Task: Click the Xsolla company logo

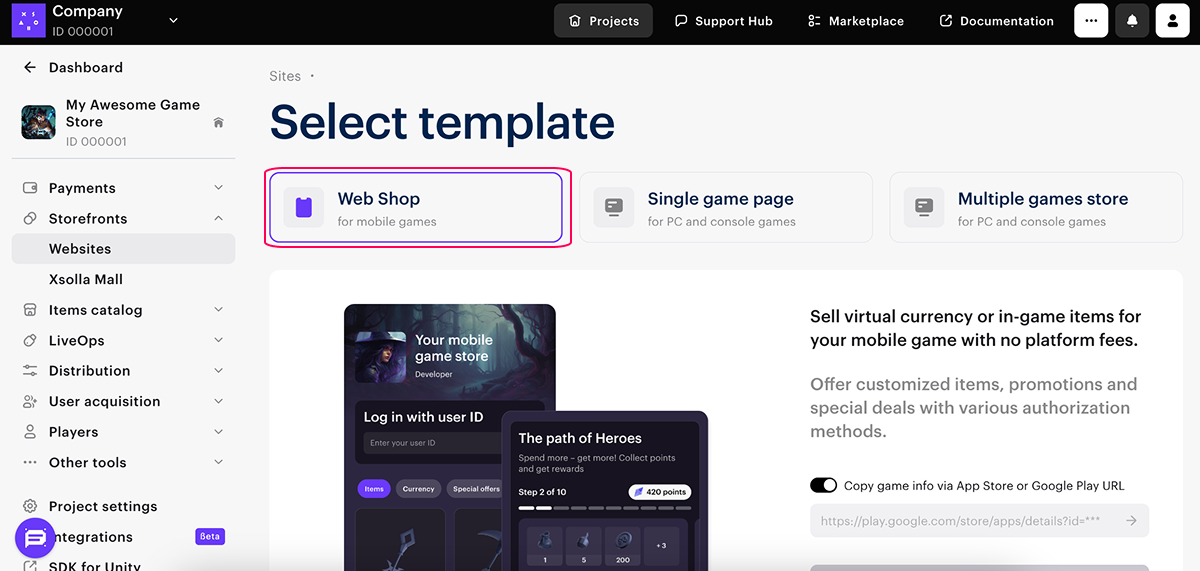Action: pos(28,20)
